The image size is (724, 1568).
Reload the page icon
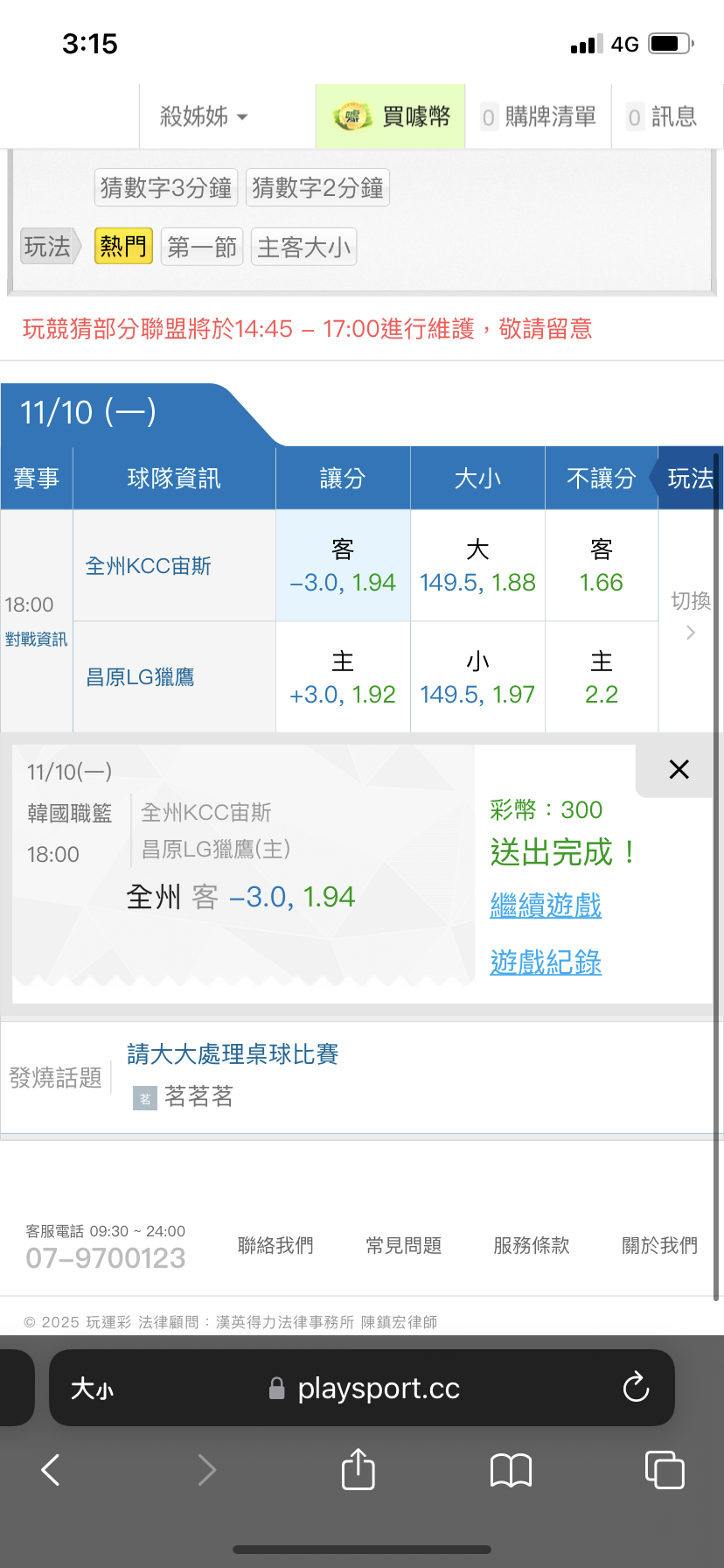(x=636, y=1387)
